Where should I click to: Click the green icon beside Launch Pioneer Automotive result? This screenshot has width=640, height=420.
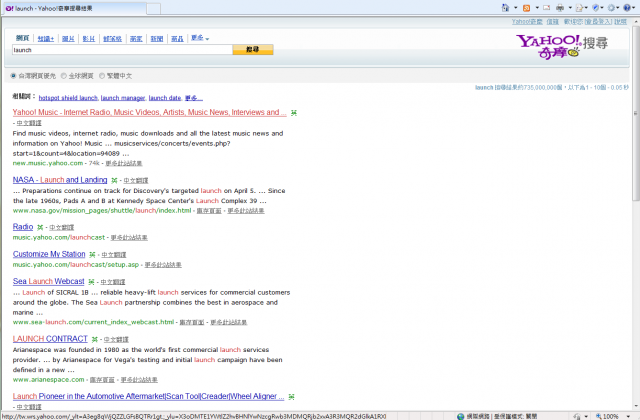click(x=291, y=397)
